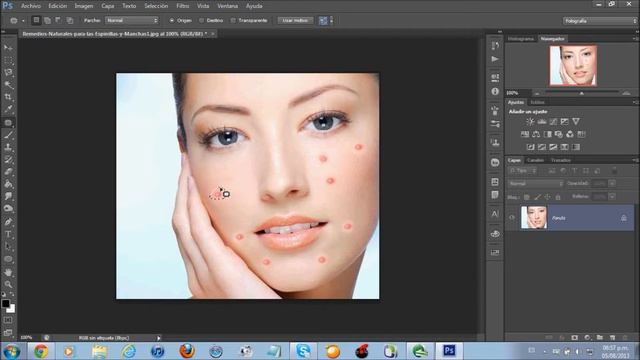Add an Exposure adjustment

[x=564, y=122]
